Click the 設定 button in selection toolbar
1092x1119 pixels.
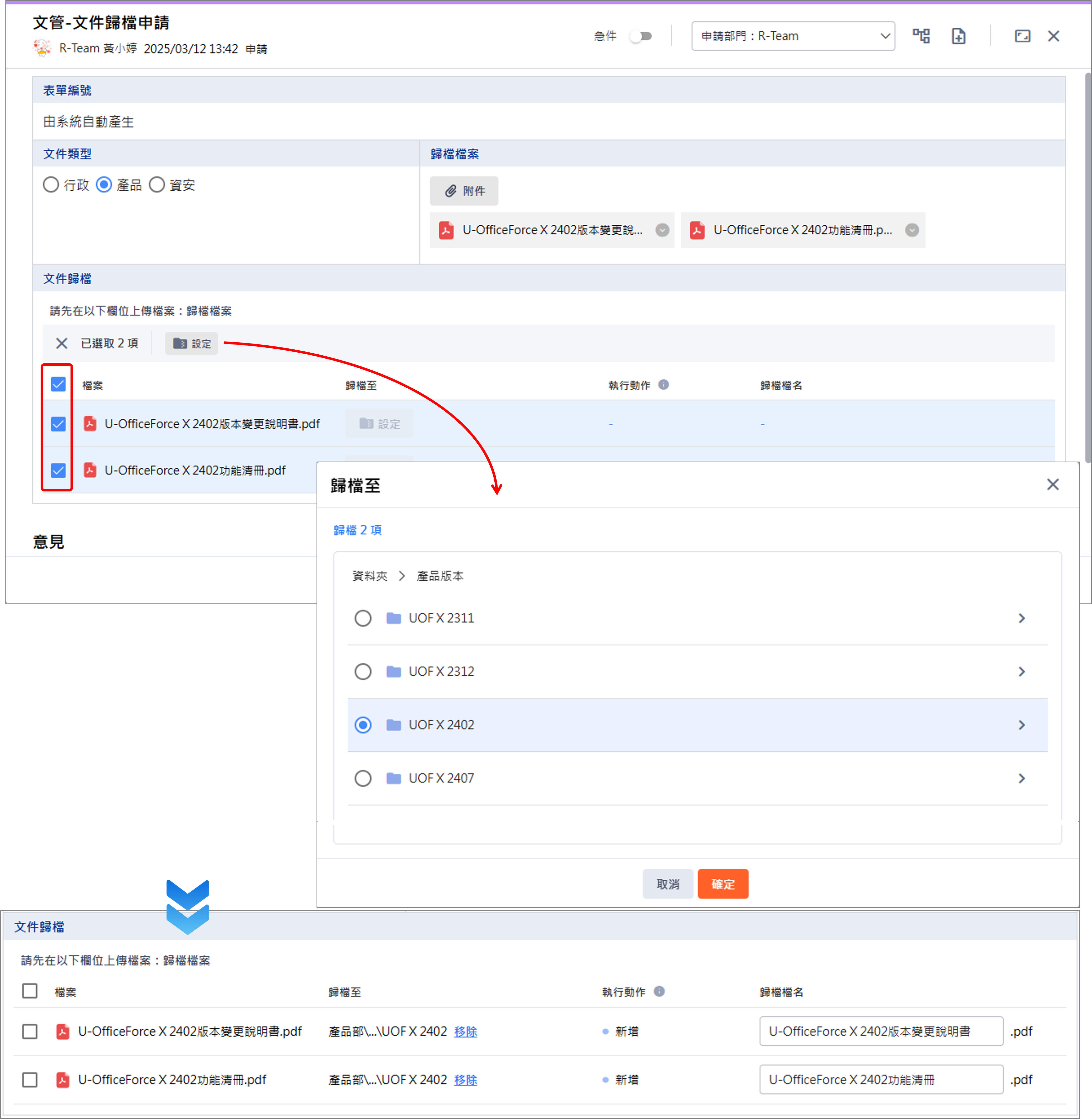pyautogui.click(x=192, y=343)
